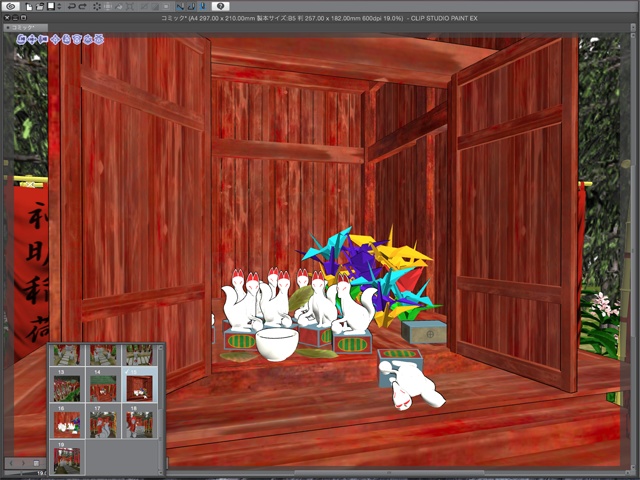640x480 pixels.
Task: Expand the save options arrows
Action: (59, 6)
